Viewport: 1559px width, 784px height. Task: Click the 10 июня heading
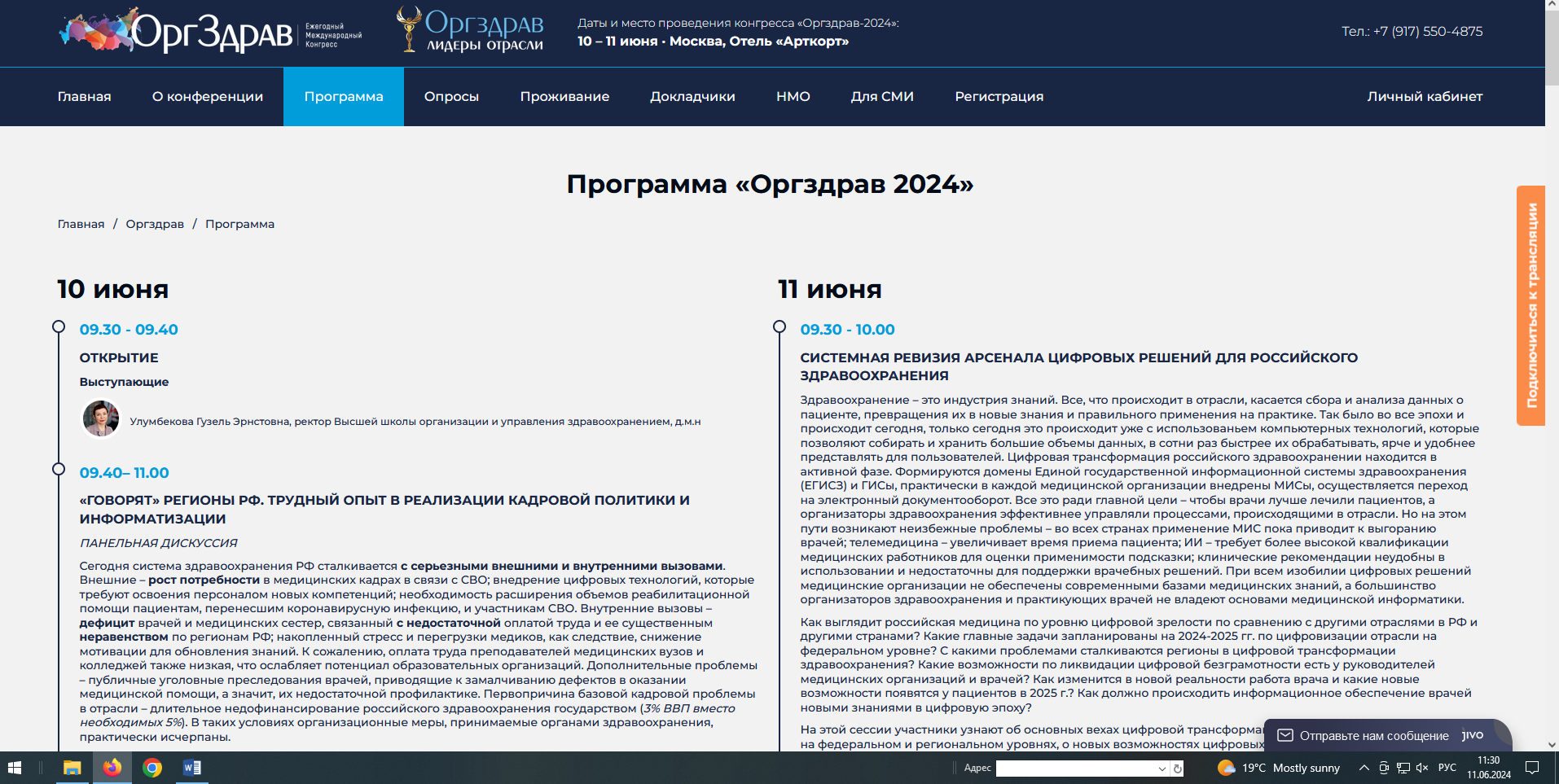click(113, 289)
